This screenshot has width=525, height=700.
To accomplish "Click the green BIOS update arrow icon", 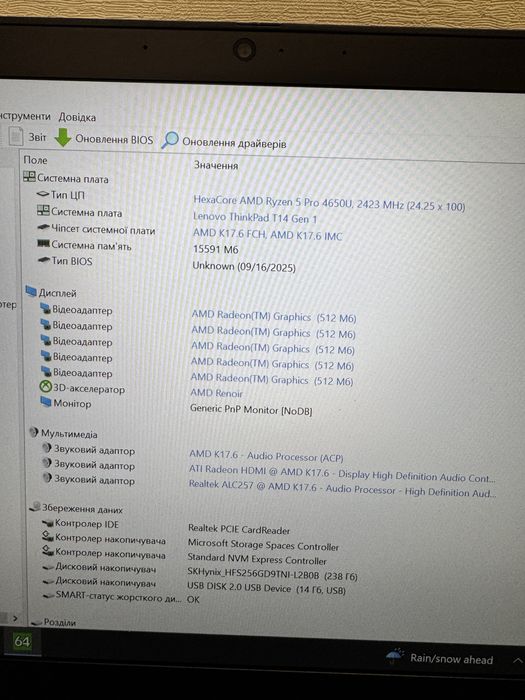I will pos(63,138).
